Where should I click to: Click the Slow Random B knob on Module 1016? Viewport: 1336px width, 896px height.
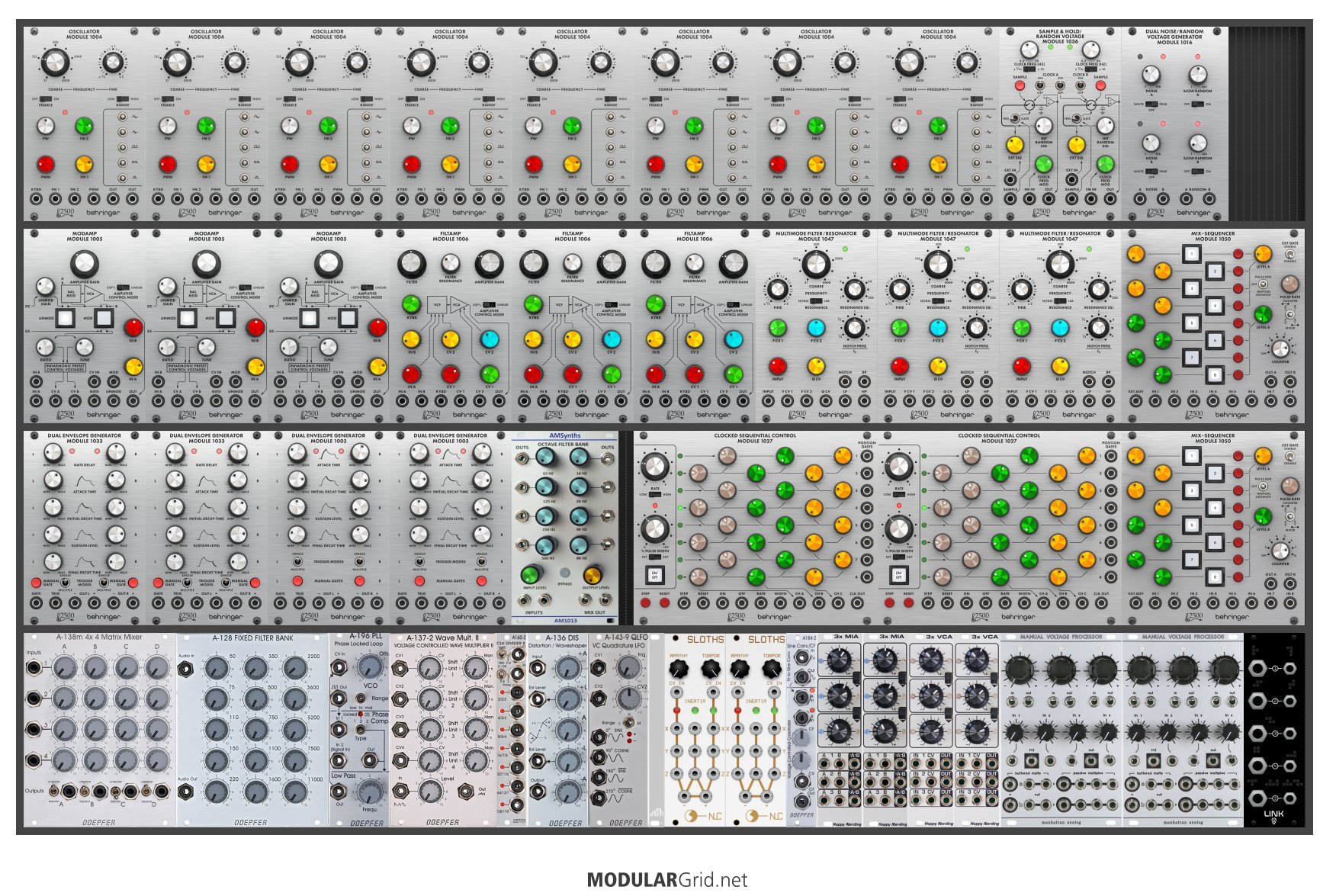pos(1198,143)
